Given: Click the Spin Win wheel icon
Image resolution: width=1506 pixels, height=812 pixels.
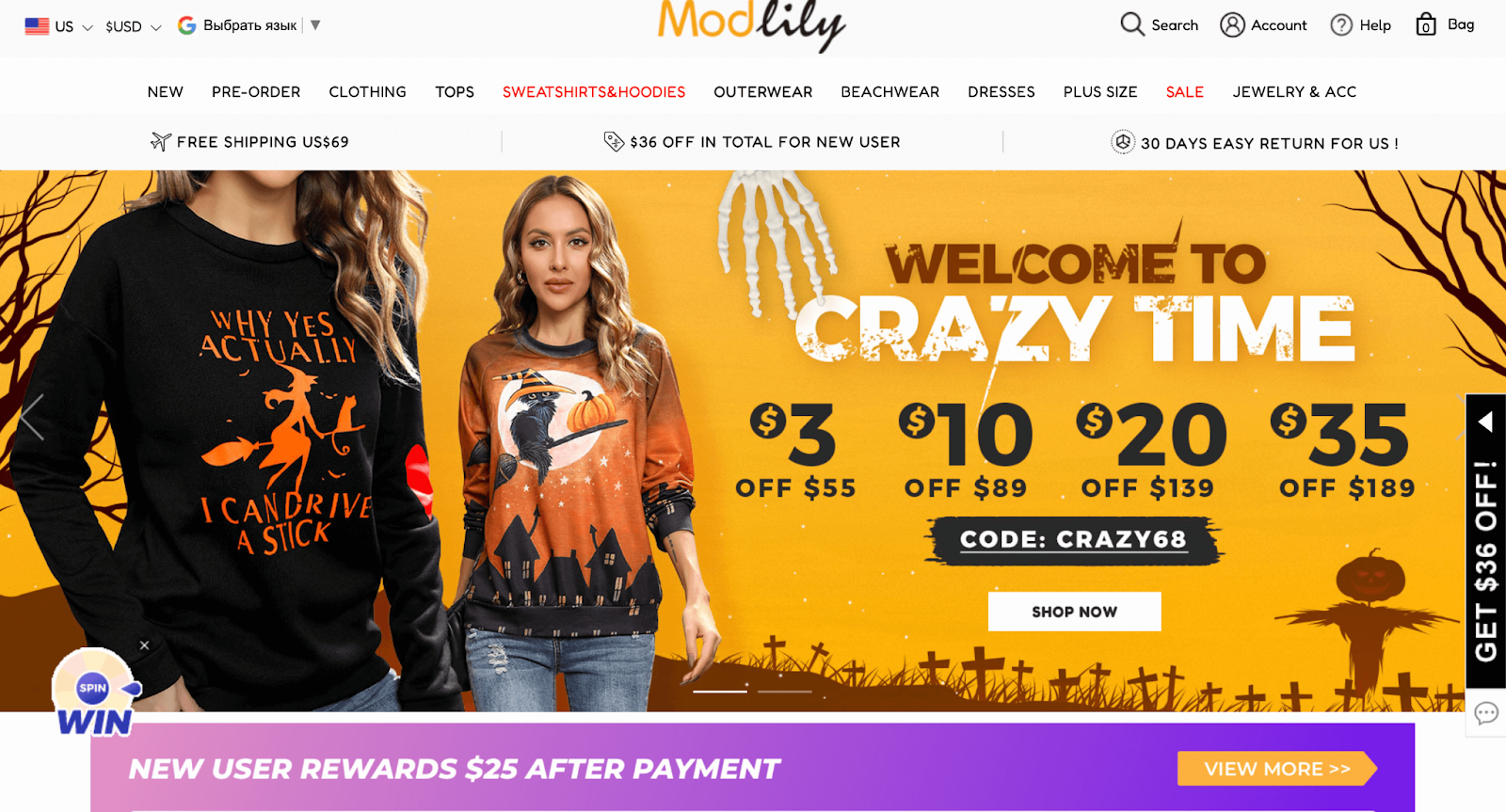Looking at the screenshot, I should [x=94, y=692].
